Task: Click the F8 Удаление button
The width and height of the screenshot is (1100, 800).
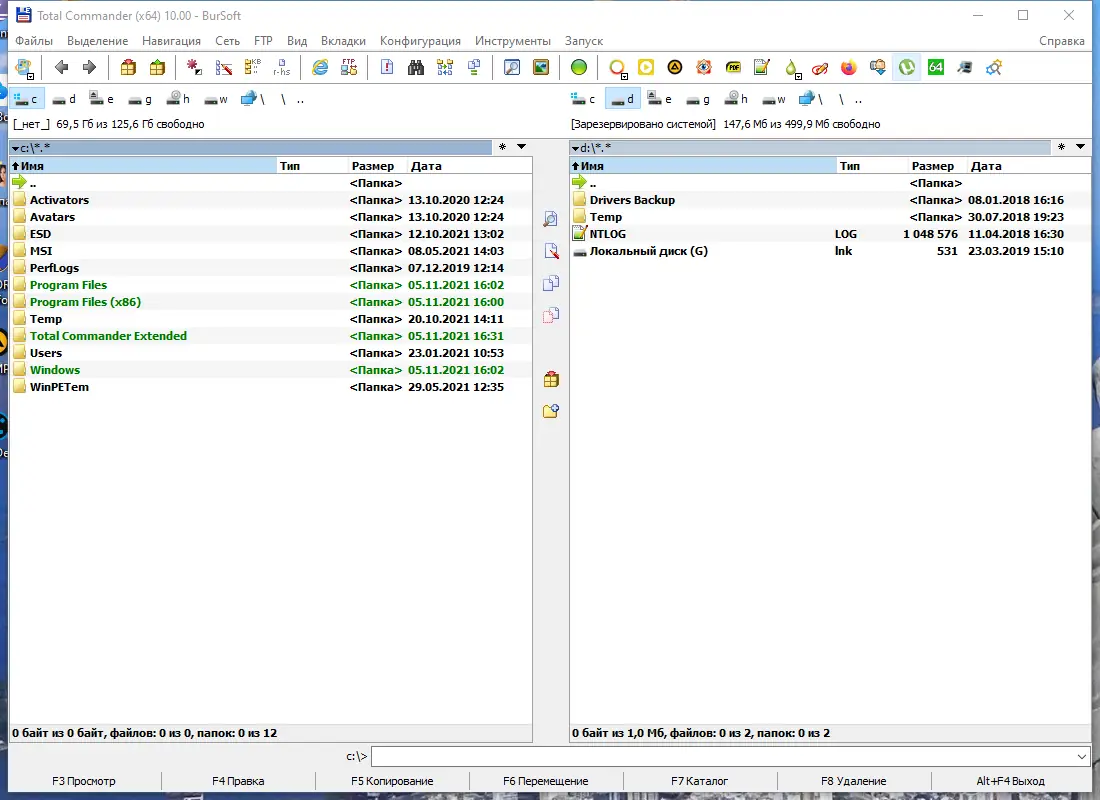Action: click(x=854, y=781)
